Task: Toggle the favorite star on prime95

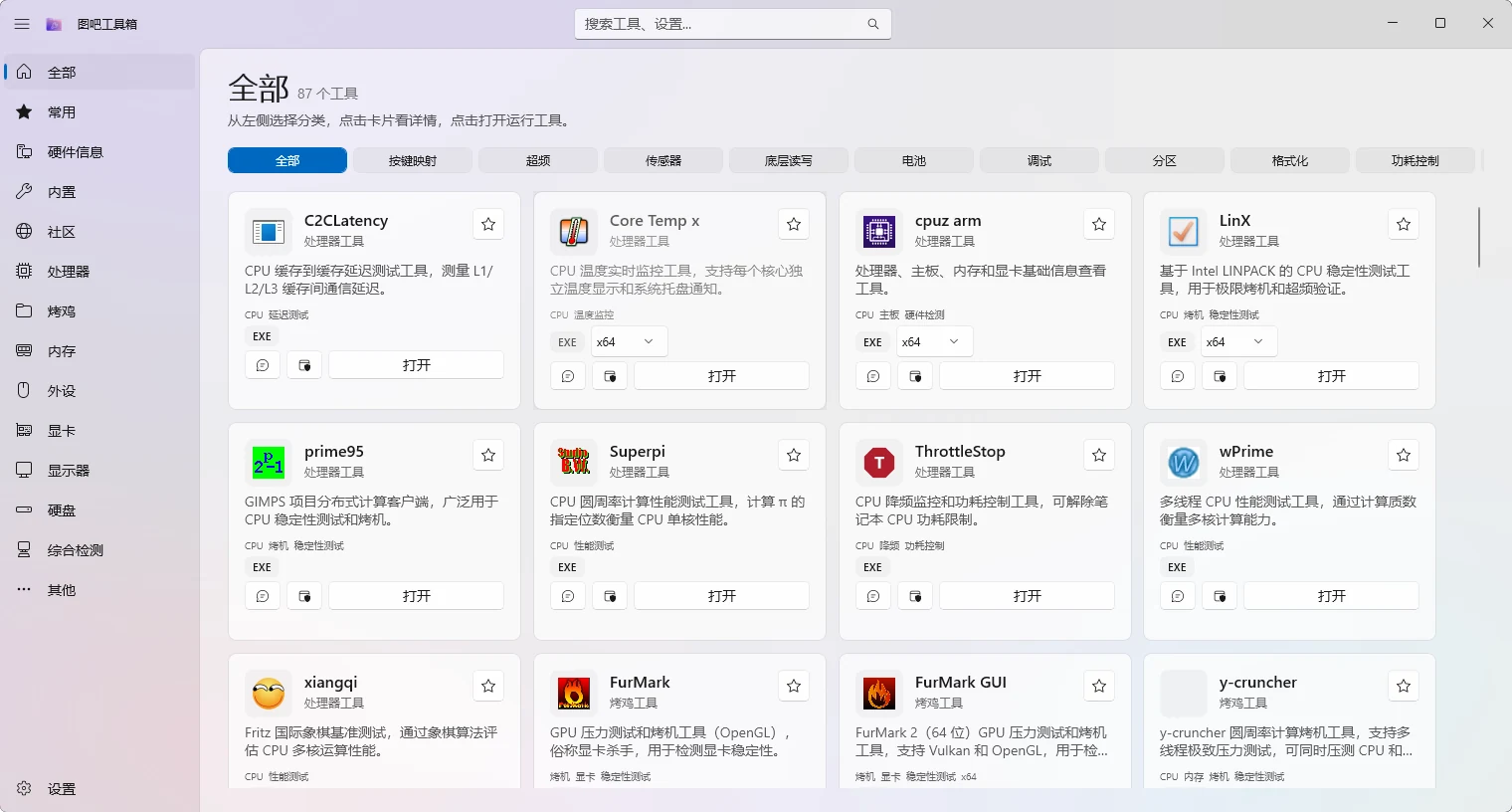Action: (x=488, y=455)
